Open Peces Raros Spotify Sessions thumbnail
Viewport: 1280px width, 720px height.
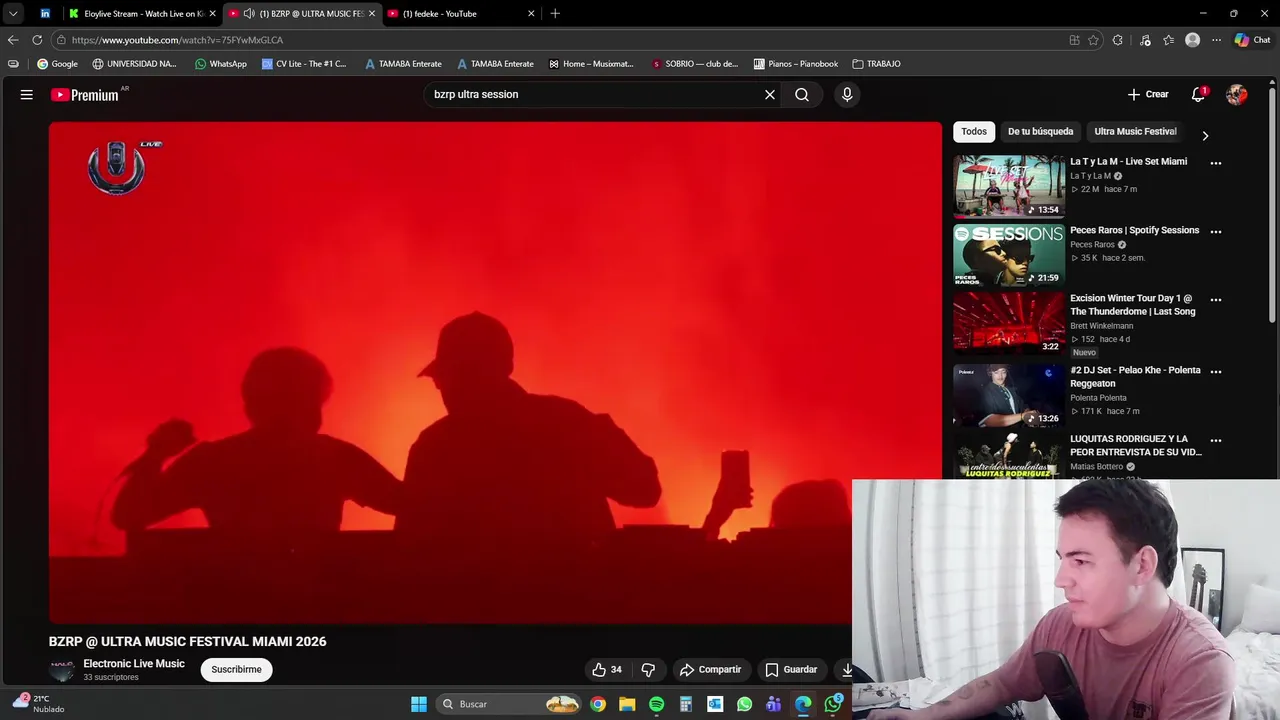(1009, 255)
